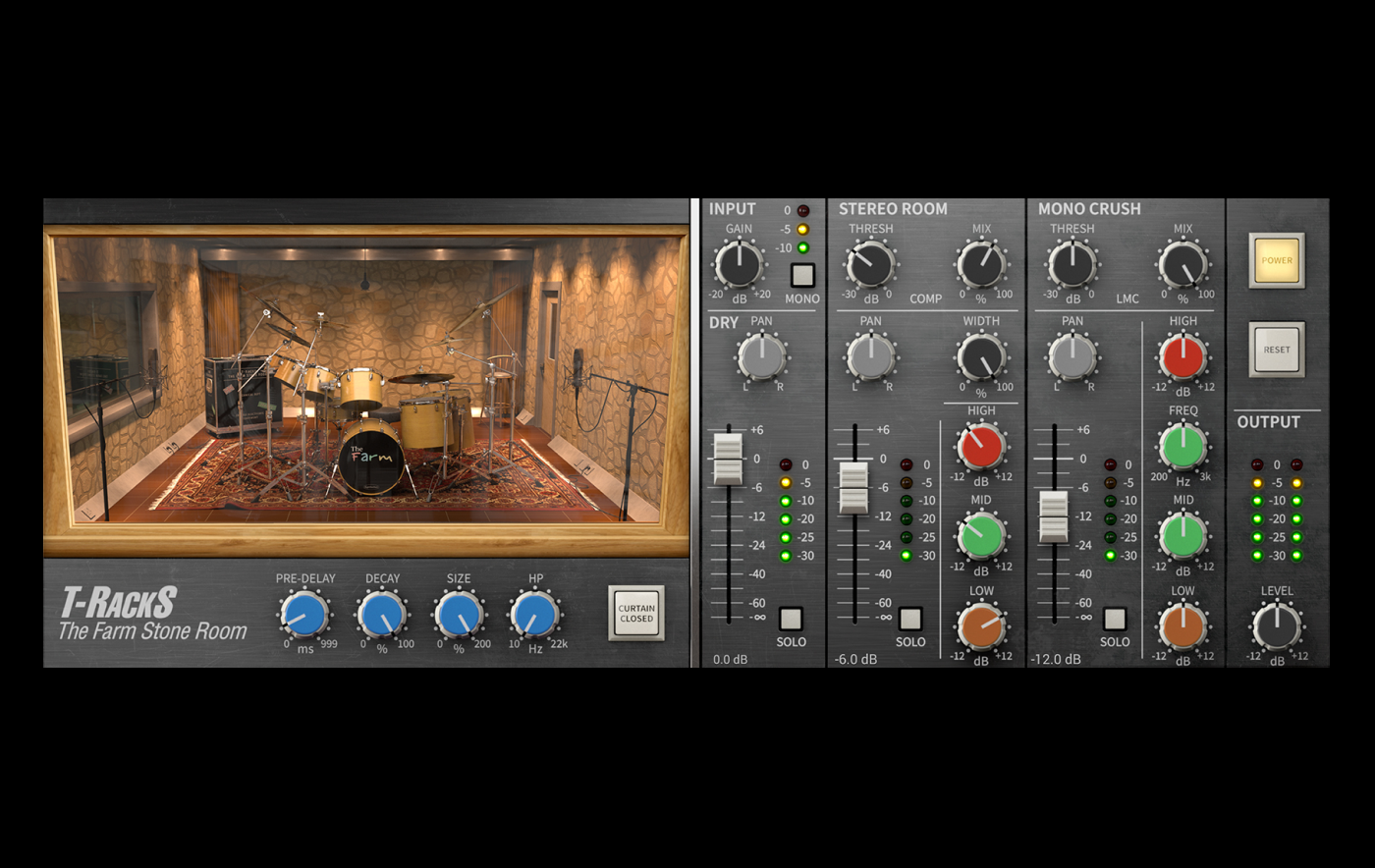Click the STEREO ROOM orange LOW knob
Screen dimensions: 1375x868
tap(981, 627)
